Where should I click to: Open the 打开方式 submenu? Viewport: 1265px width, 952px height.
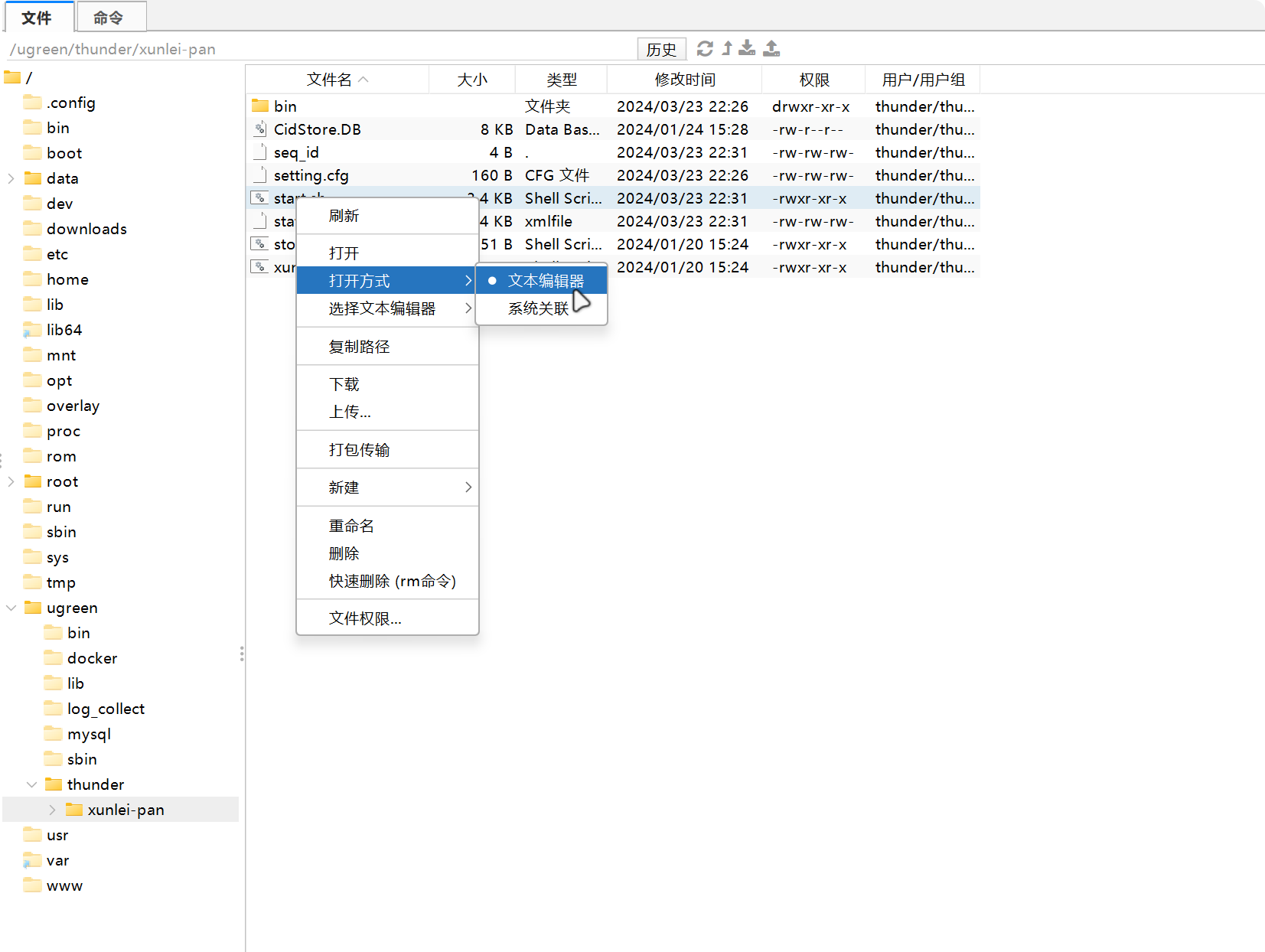click(x=388, y=281)
